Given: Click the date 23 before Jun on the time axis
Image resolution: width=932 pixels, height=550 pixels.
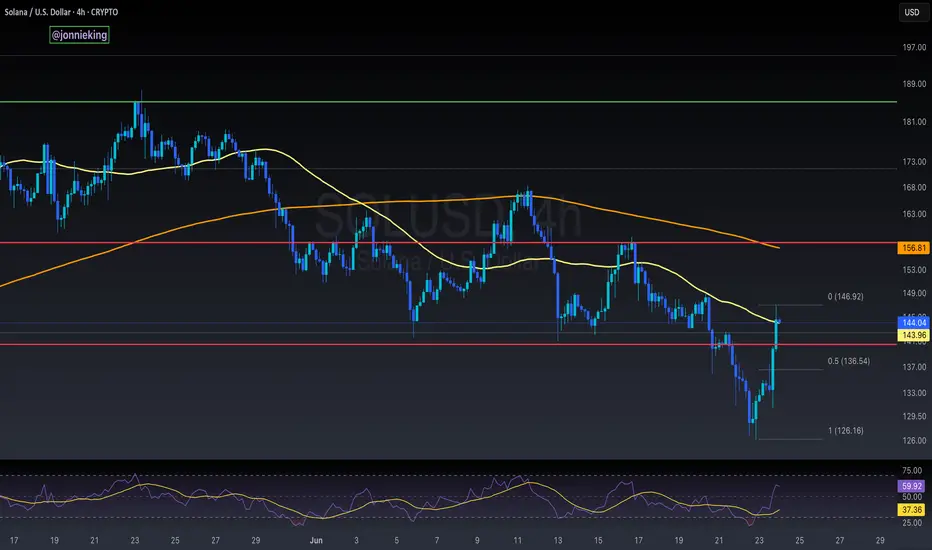Looking at the screenshot, I should pos(135,540).
